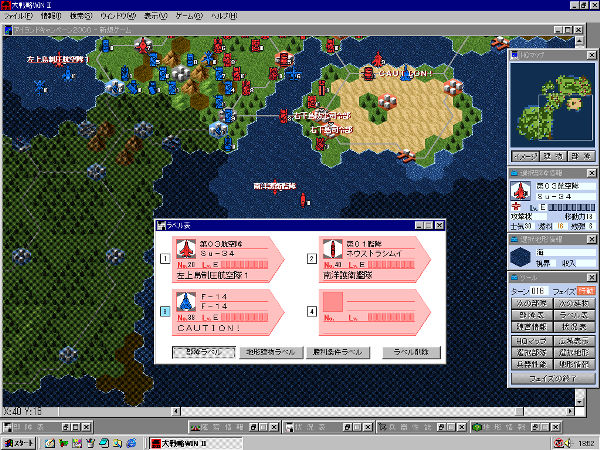Click the map label 左上島制圧航空隊1
The height and width of the screenshot is (450, 600).
point(57,59)
